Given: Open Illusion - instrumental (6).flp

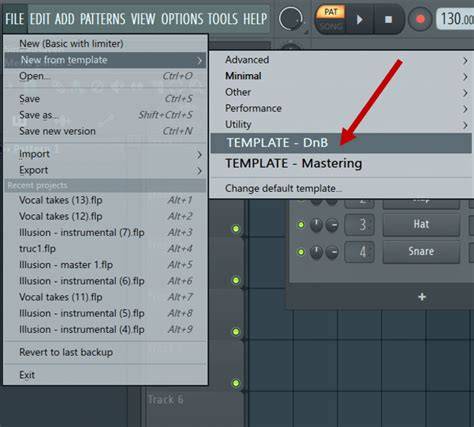Looking at the screenshot, I should coord(105,281).
